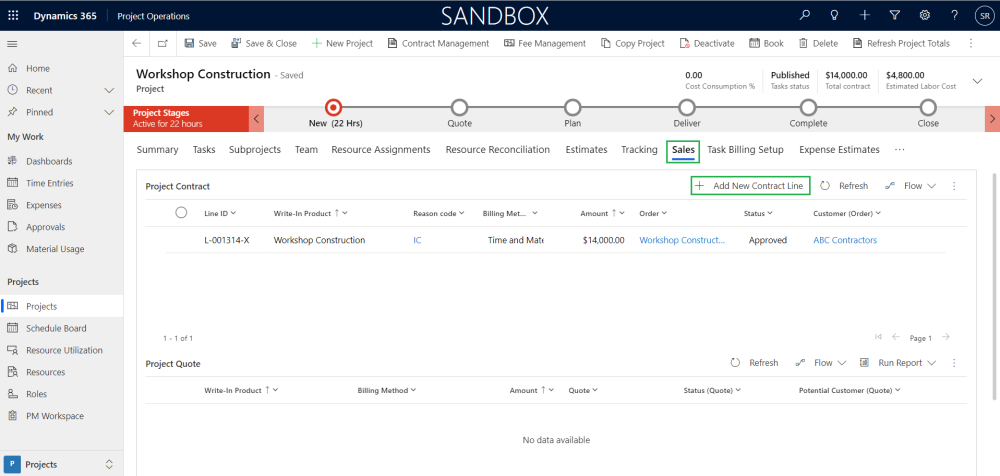This screenshot has height=476, width=1000.
Task: Go back using the back arrow
Action: (136, 43)
